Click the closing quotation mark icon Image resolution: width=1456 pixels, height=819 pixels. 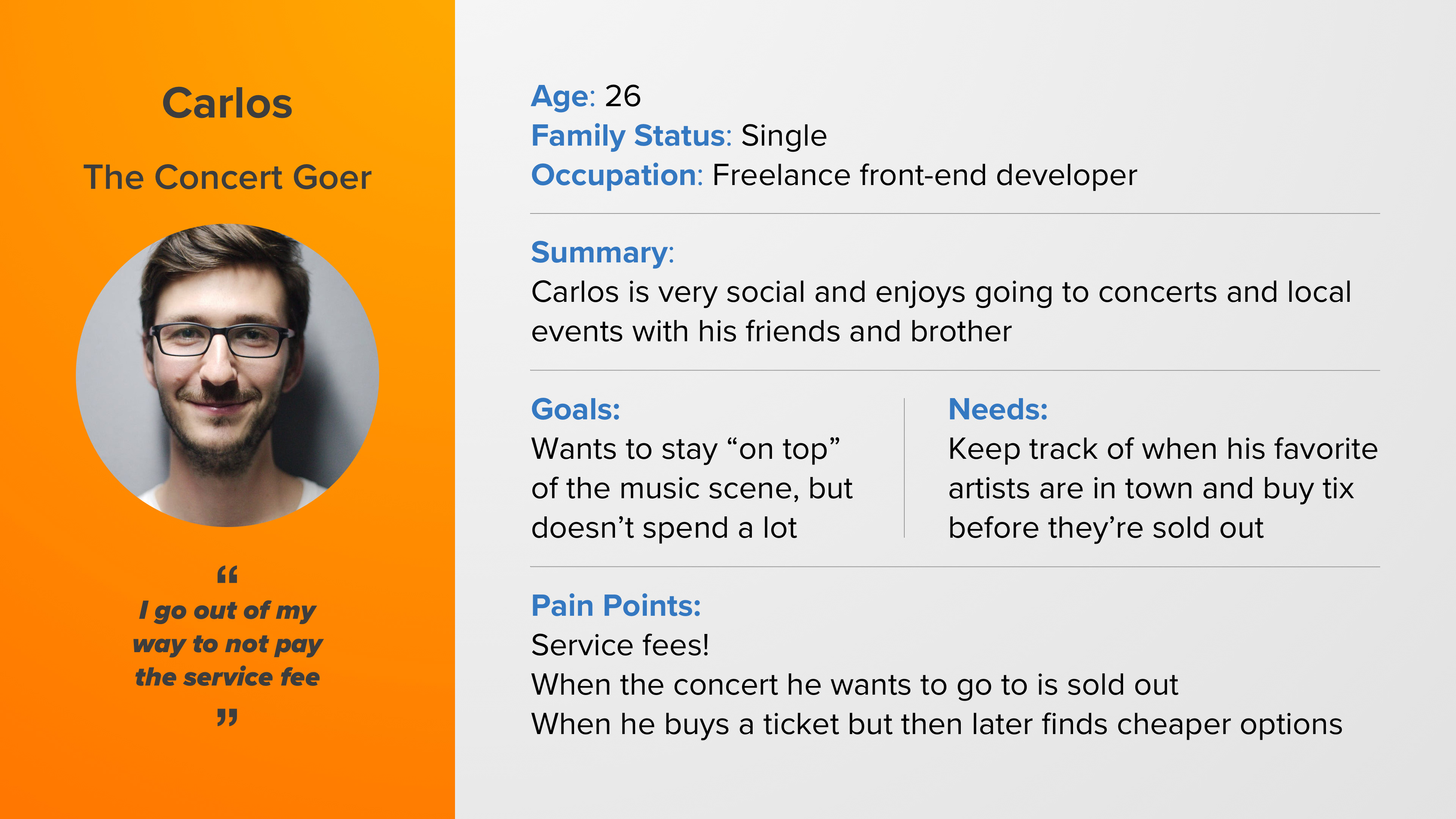[227, 717]
